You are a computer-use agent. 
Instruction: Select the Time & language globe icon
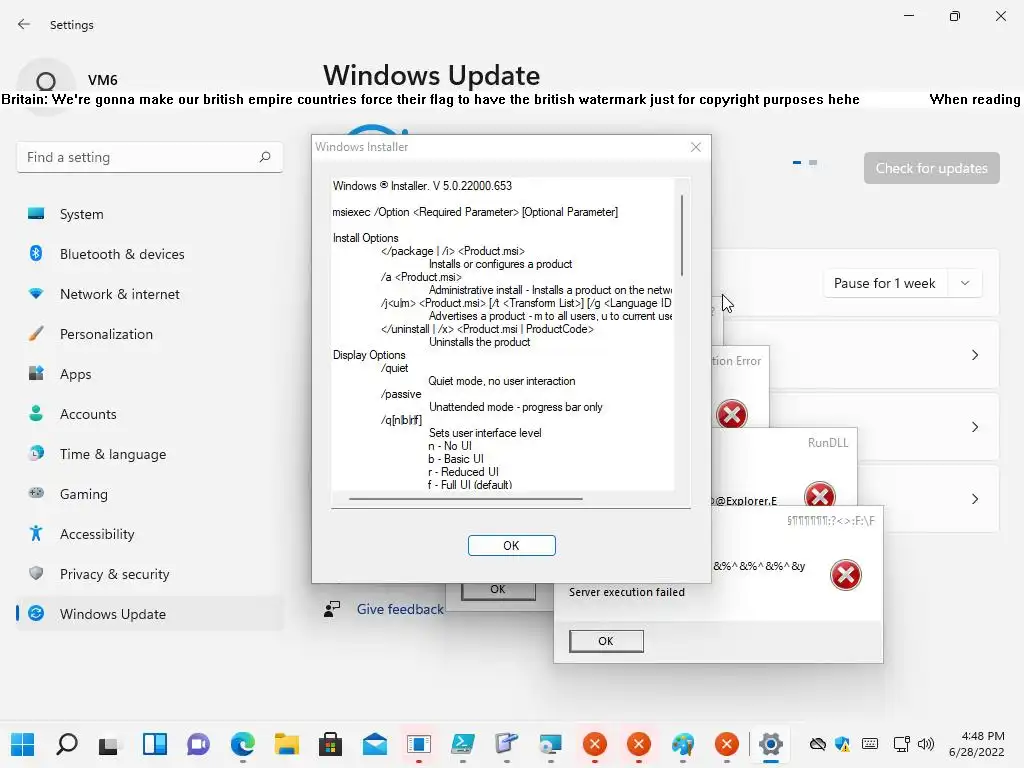tap(36, 453)
